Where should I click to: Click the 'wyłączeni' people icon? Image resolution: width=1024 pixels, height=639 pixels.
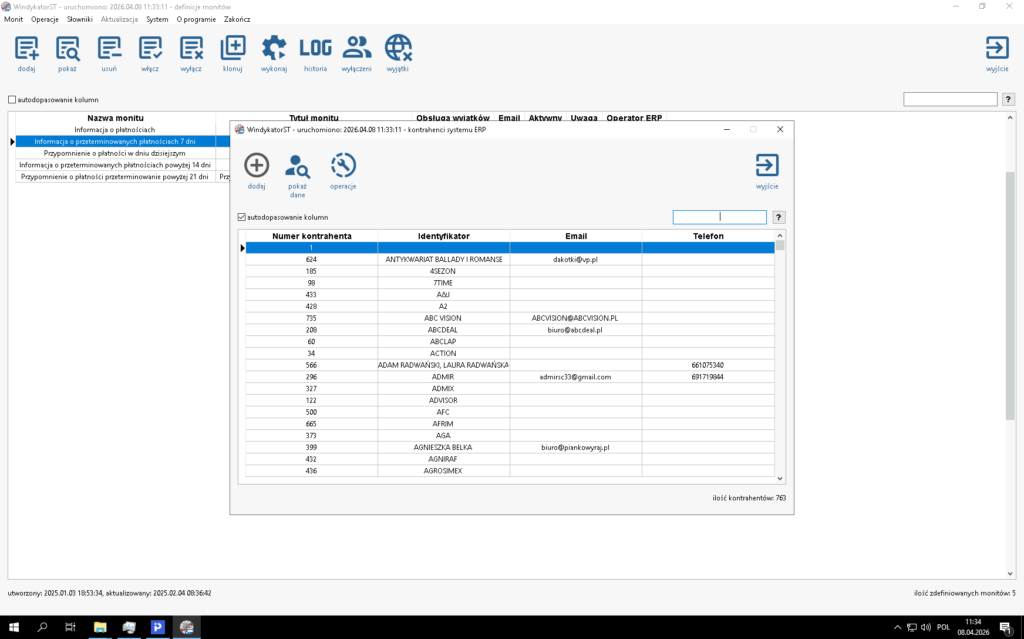pos(357,53)
